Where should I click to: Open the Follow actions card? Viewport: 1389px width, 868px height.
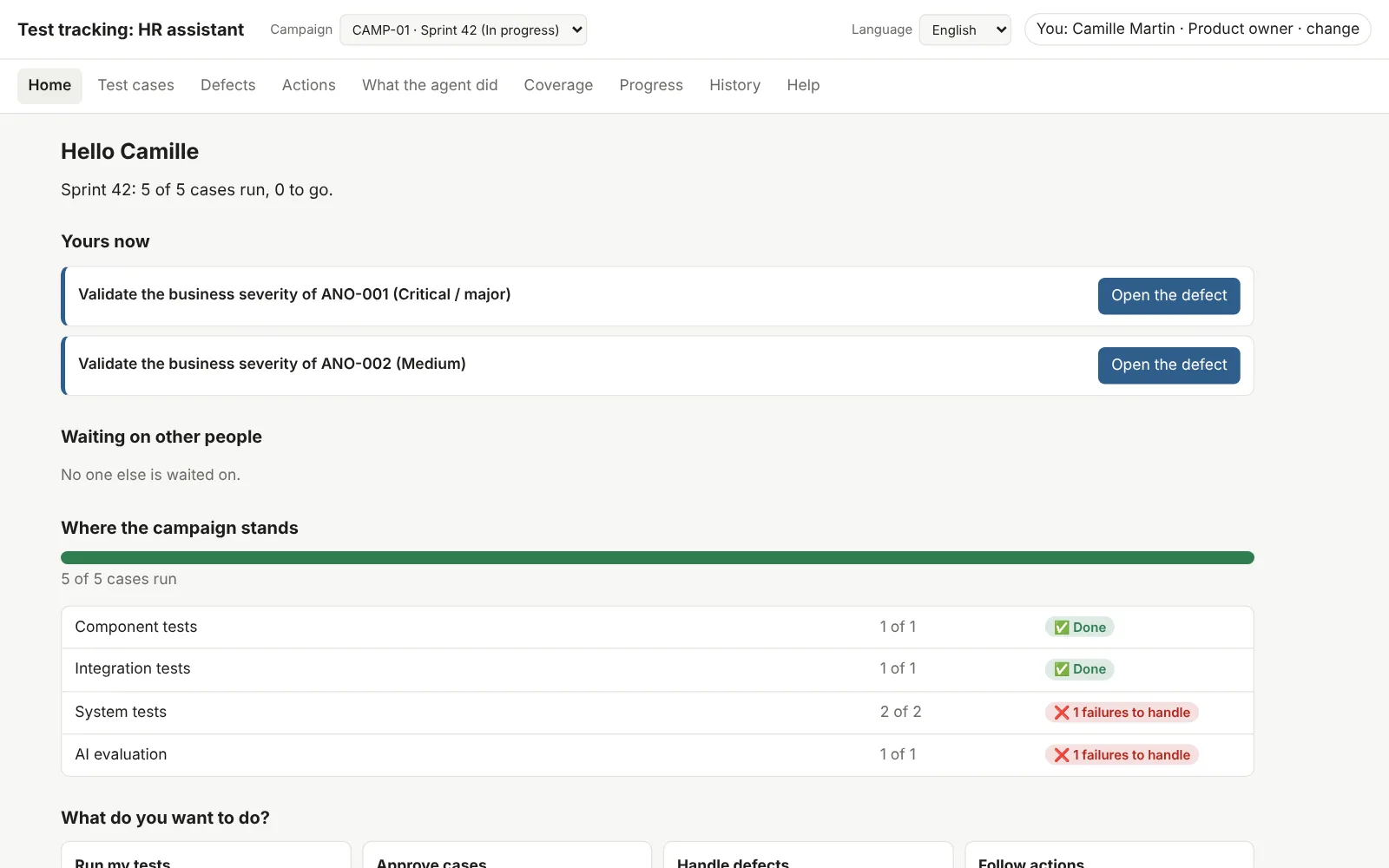pyautogui.click(x=1109, y=855)
